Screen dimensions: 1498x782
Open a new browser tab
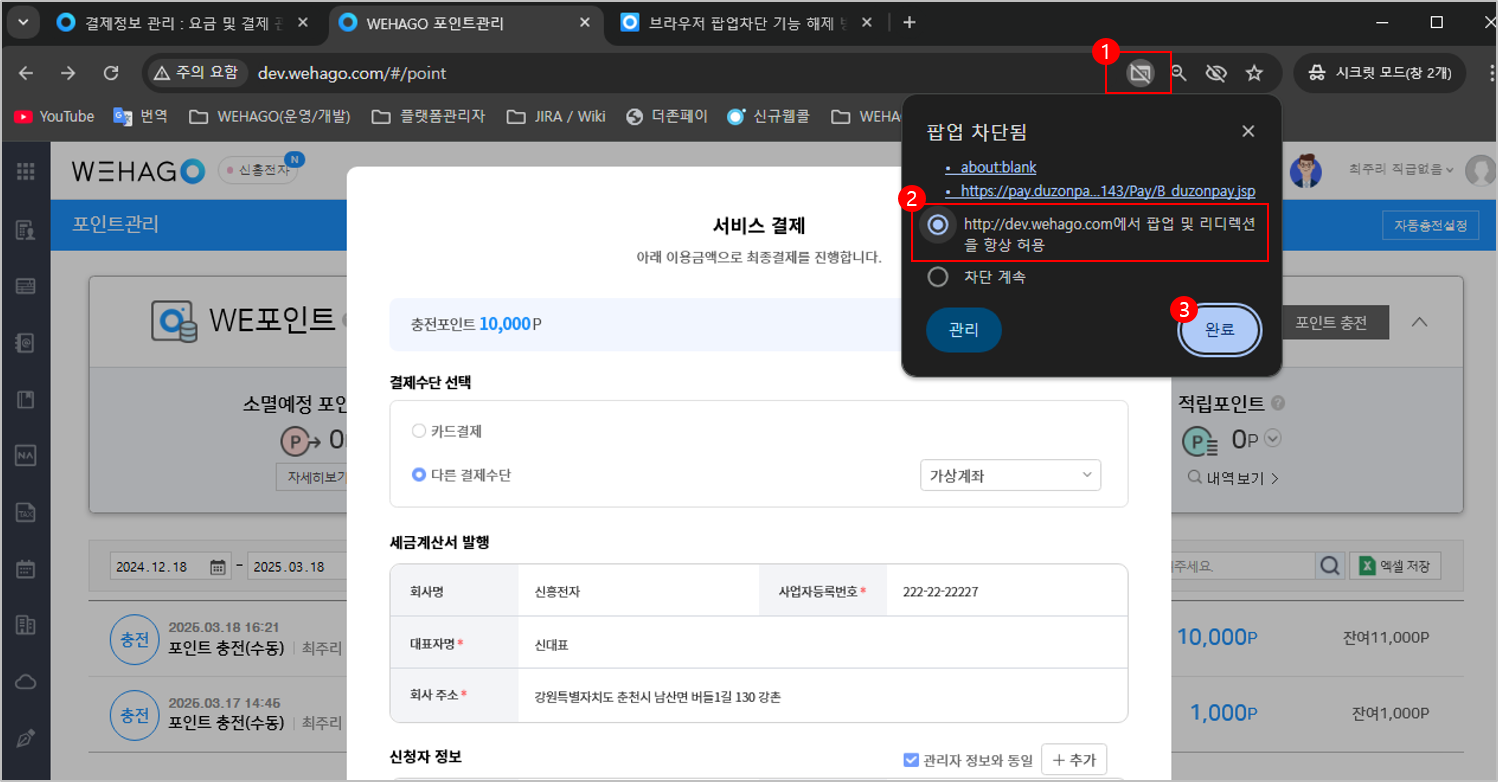(909, 22)
